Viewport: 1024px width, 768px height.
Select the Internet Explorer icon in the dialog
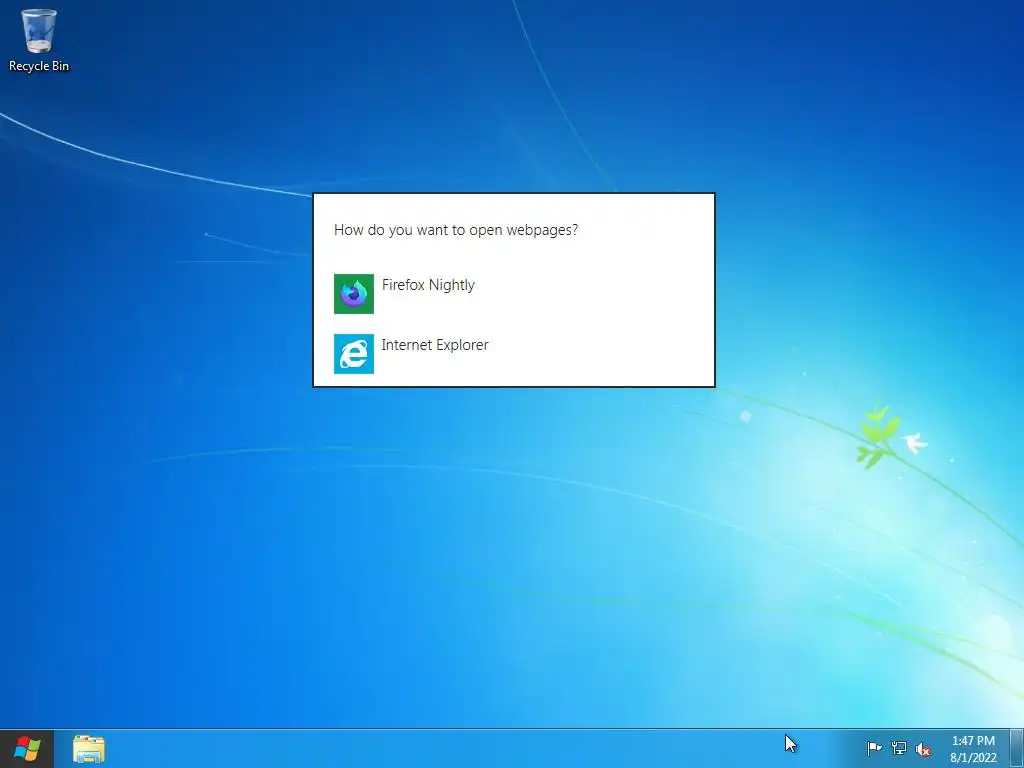pos(354,354)
